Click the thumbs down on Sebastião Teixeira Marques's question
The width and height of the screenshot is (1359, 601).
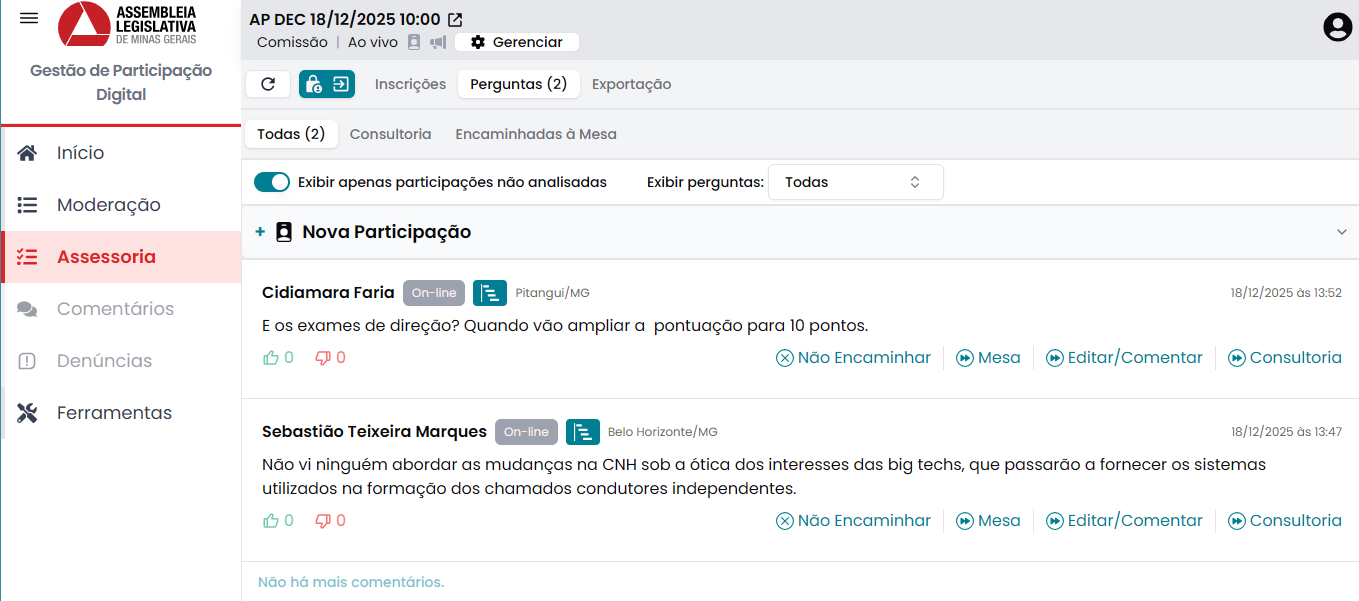pyautogui.click(x=323, y=521)
